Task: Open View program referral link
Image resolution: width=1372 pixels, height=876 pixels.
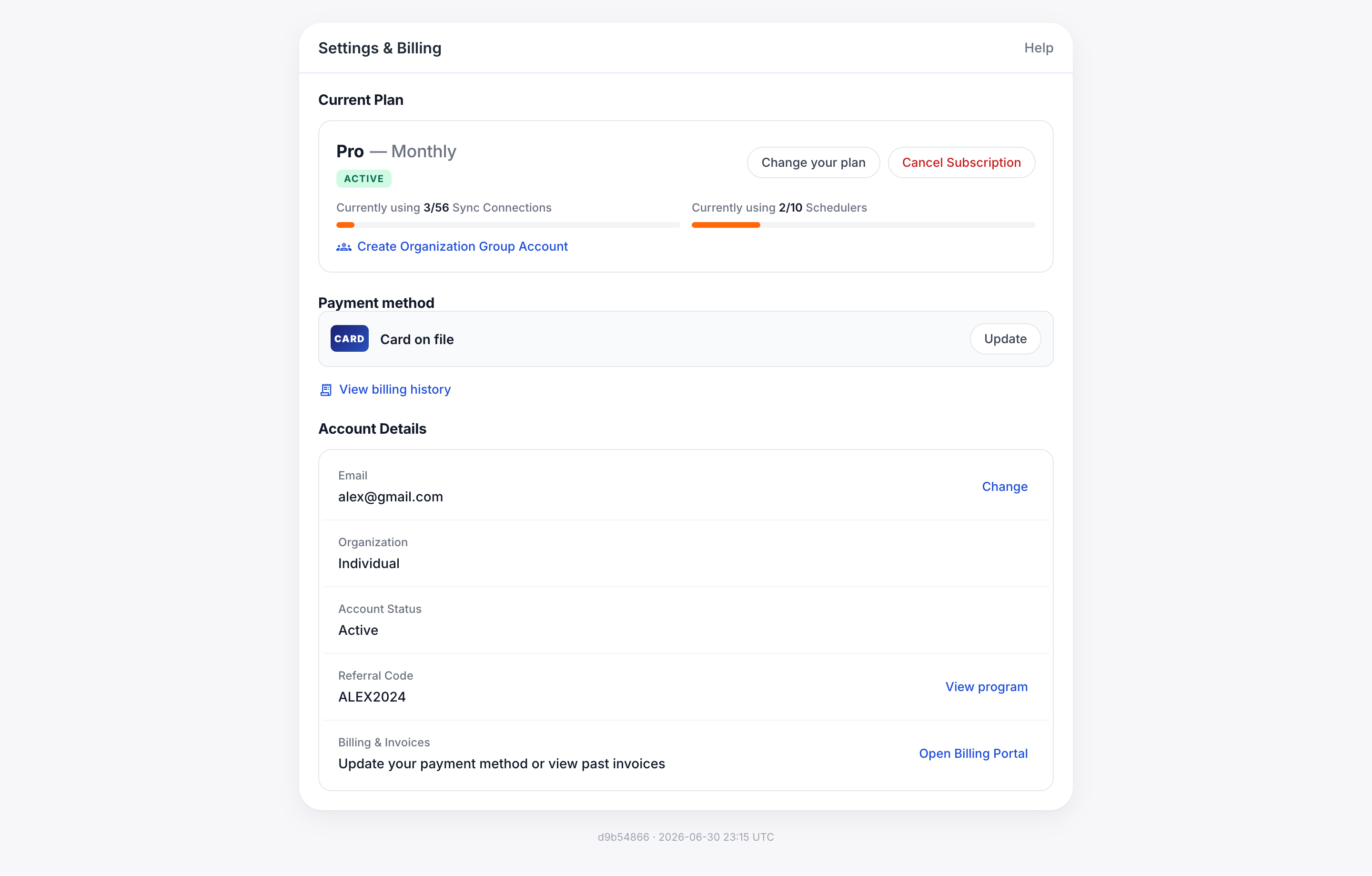Action: pos(986,687)
